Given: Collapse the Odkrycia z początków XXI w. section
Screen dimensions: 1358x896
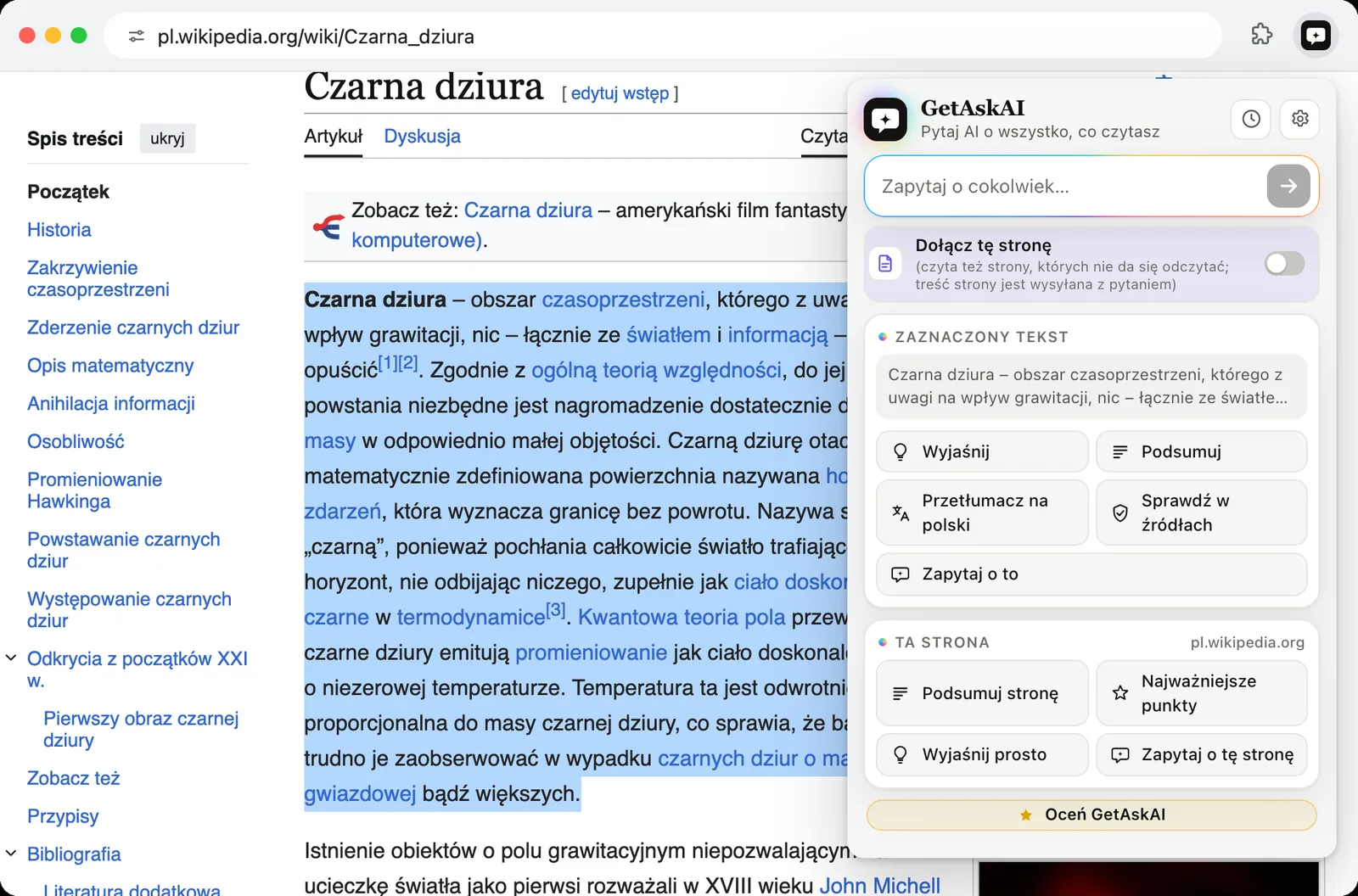Looking at the screenshot, I should [x=11, y=658].
